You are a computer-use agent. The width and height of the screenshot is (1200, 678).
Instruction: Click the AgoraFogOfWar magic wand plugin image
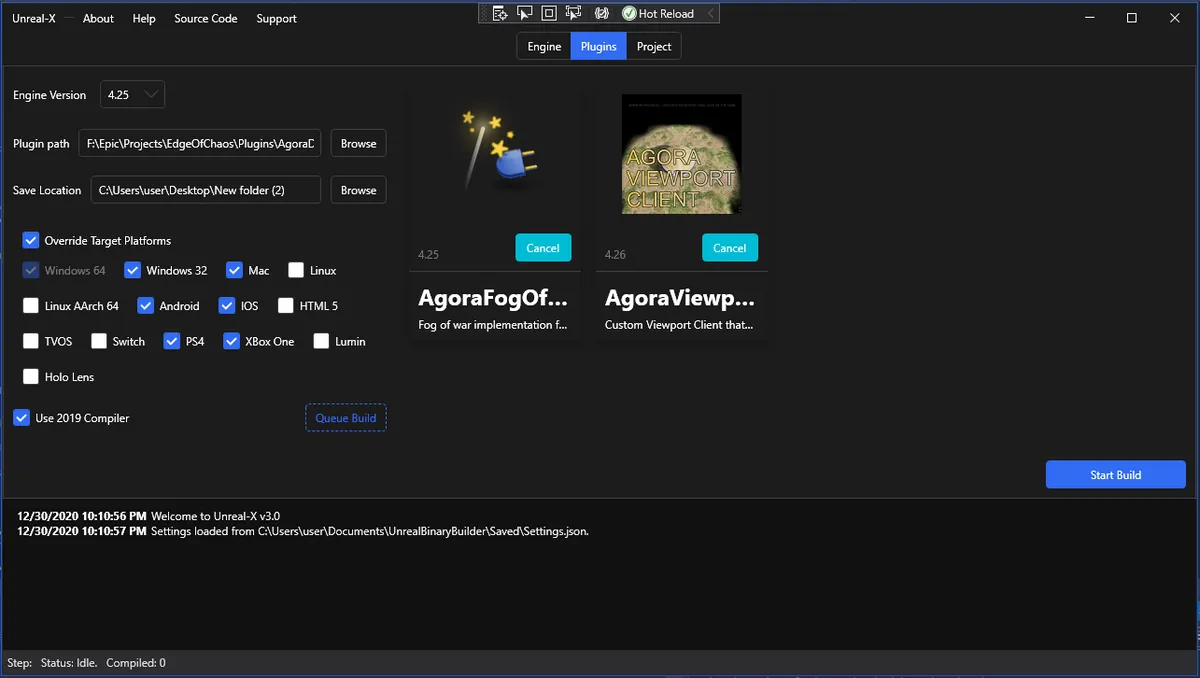pos(495,150)
